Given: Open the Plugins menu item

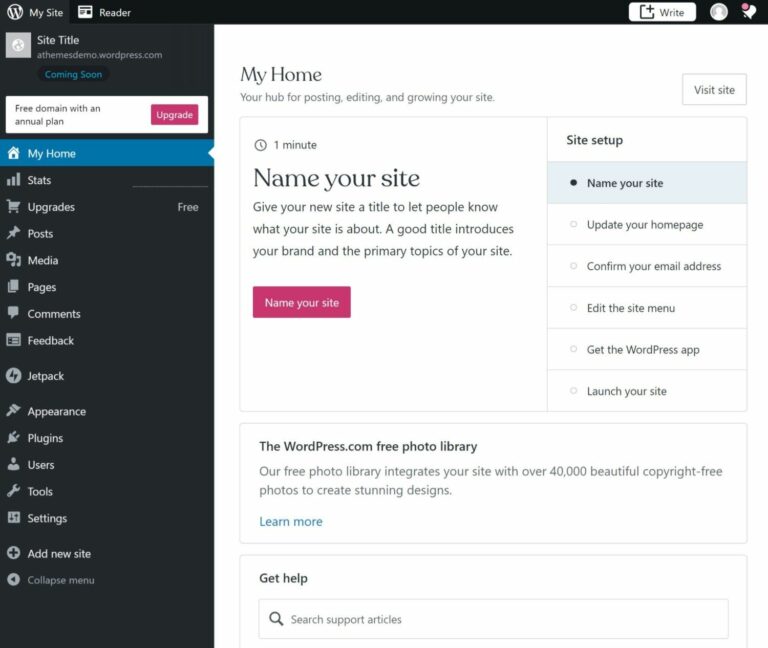Looking at the screenshot, I should (107, 438).
